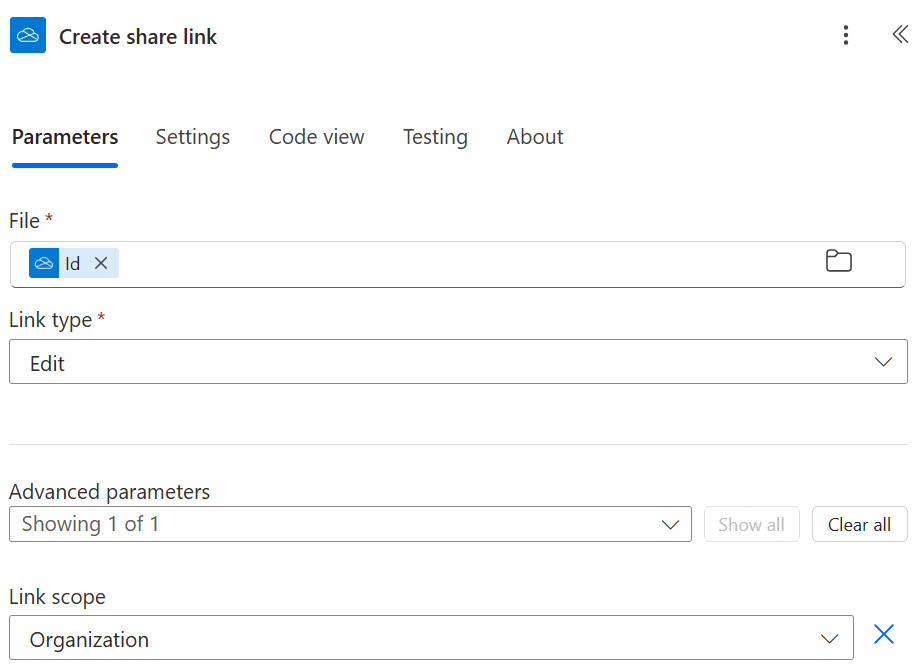919x664 pixels.
Task: Remove the Id token from File field
Action: tap(101, 263)
